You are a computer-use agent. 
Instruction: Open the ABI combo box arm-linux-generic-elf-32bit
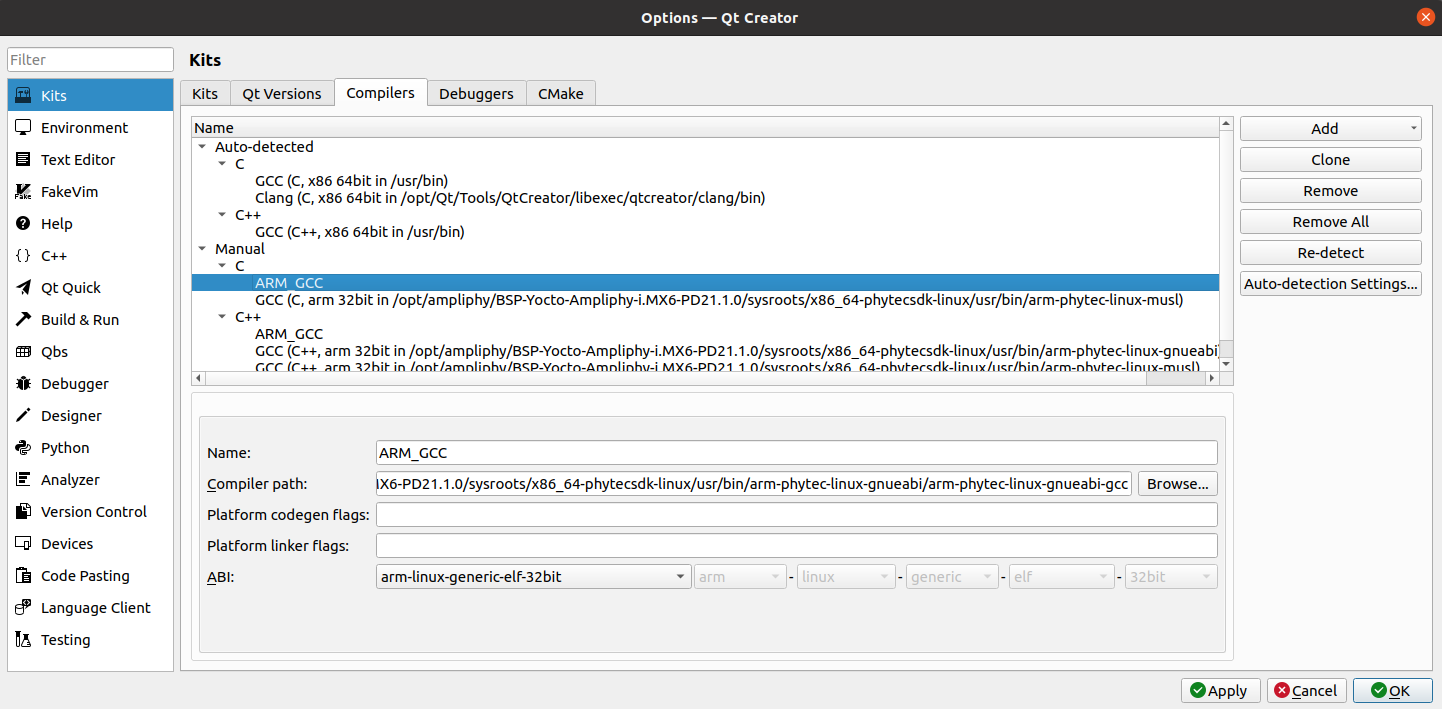pos(534,577)
